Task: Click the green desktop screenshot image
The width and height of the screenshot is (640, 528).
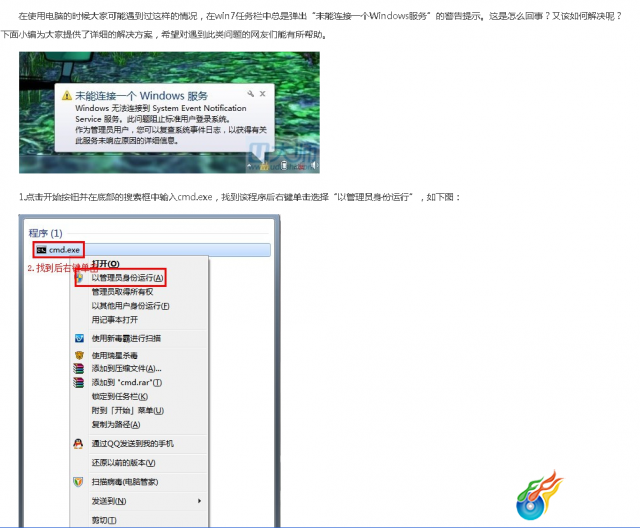Action: (169, 113)
